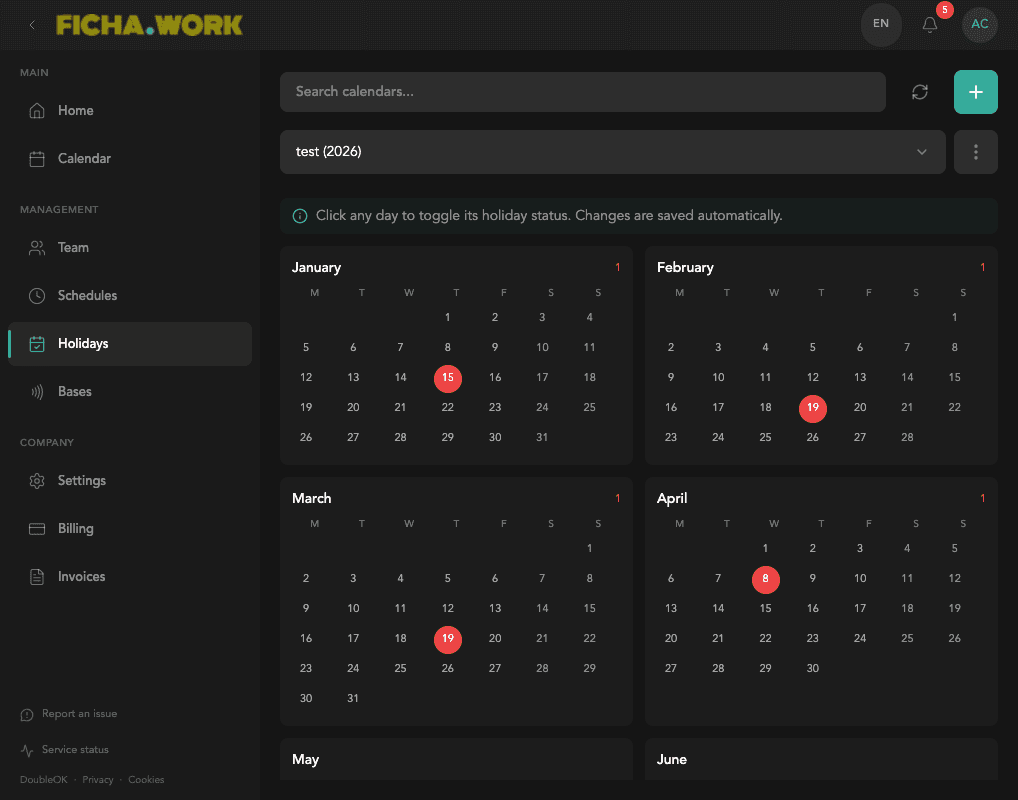Click the back arrow beside the logo

(32, 25)
